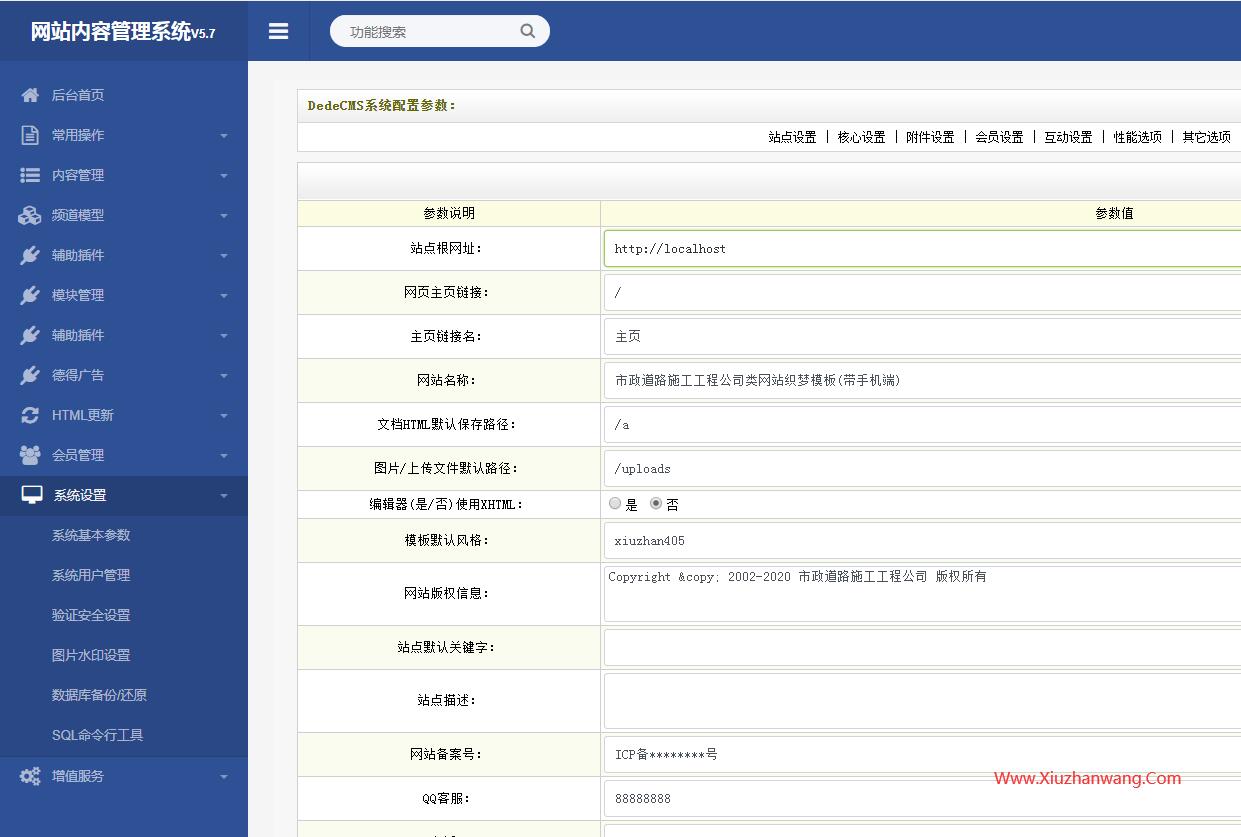This screenshot has height=837, width=1241.
Task: Select 是 radio for XHTML editor
Action: pyautogui.click(x=615, y=504)
